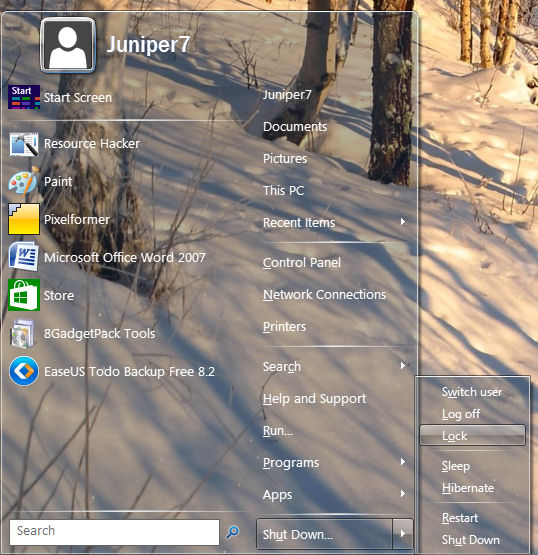This screenshot has height=555, width=538.
Task: Click the magnifier search icon
Action: click(x=232, y=532)
